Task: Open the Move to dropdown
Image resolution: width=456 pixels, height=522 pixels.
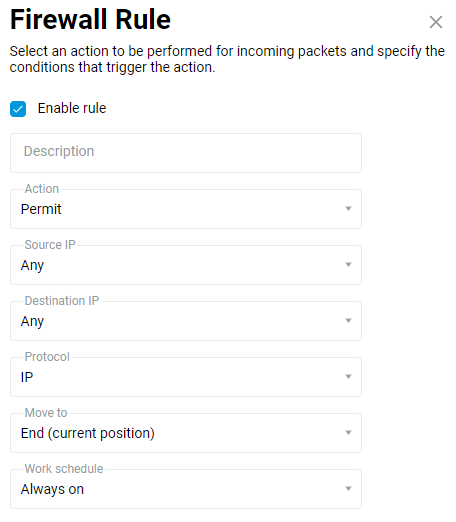Action: (x=186, y=433)
